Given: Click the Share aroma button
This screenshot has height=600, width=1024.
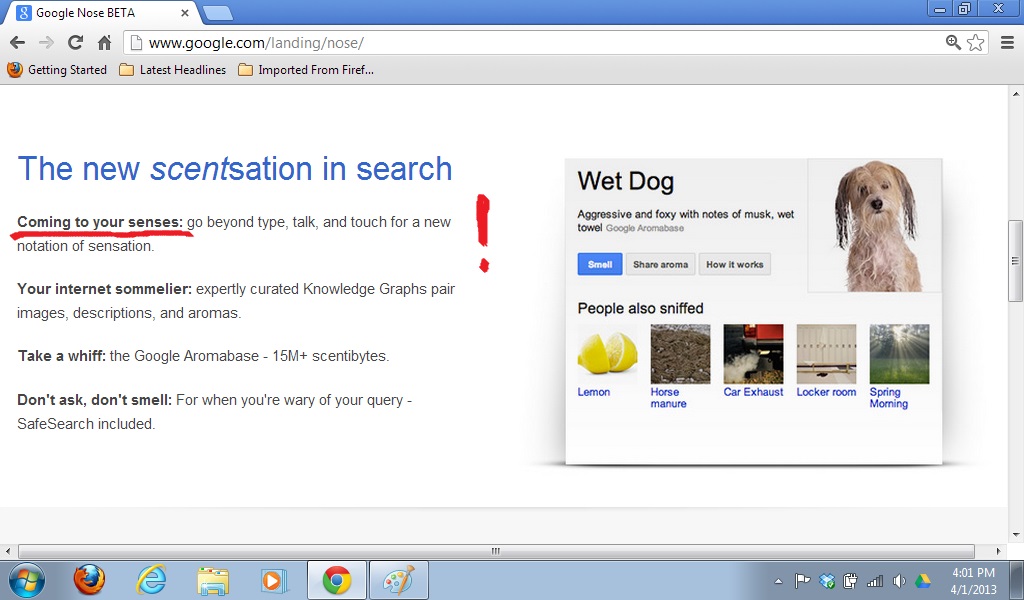Looking at the screenshot, I should pos(660,264).
